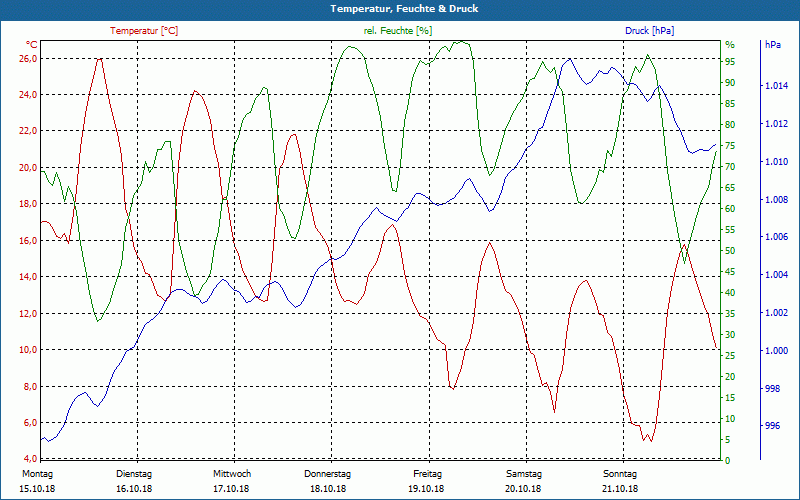Click the 1.008 pressure axis value
This screenshot has height=500, width=800.
coord(776,199)
